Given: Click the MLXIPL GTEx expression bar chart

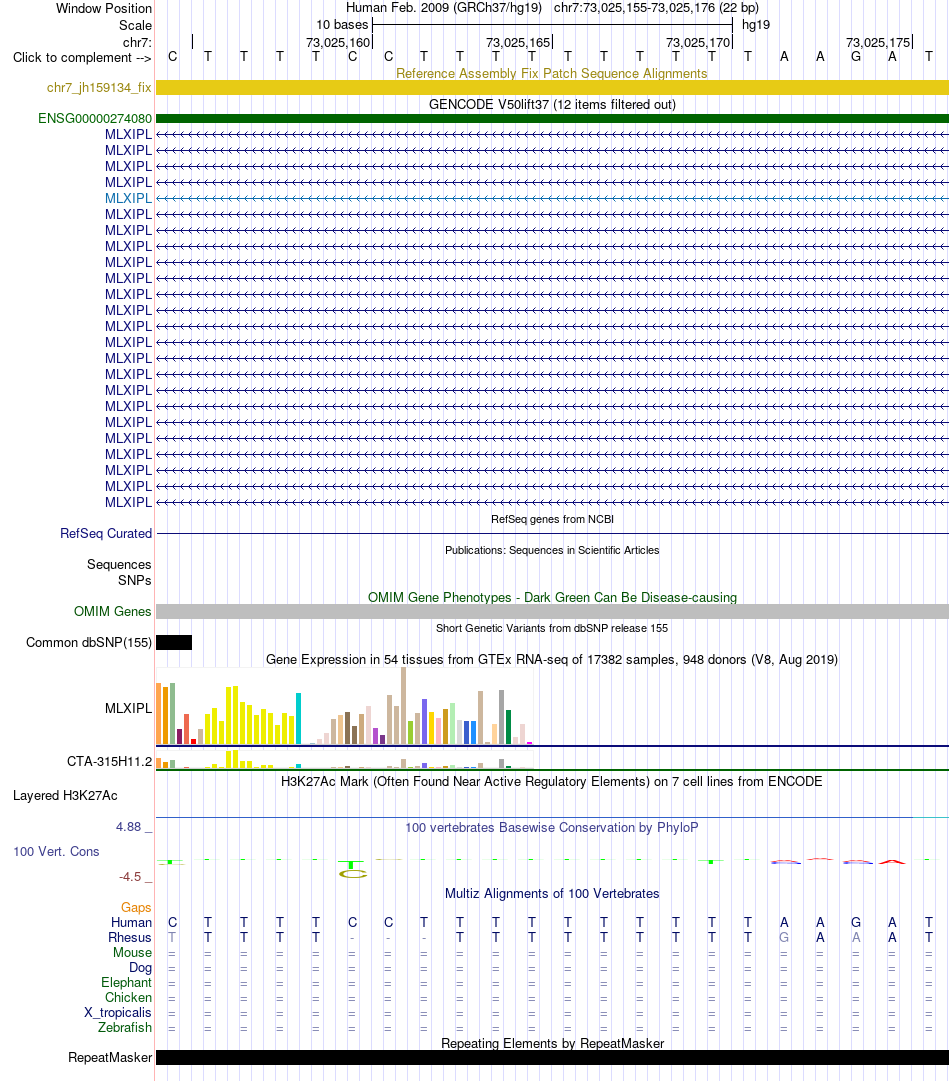Looking at the screenshot, I should [345, 706].
